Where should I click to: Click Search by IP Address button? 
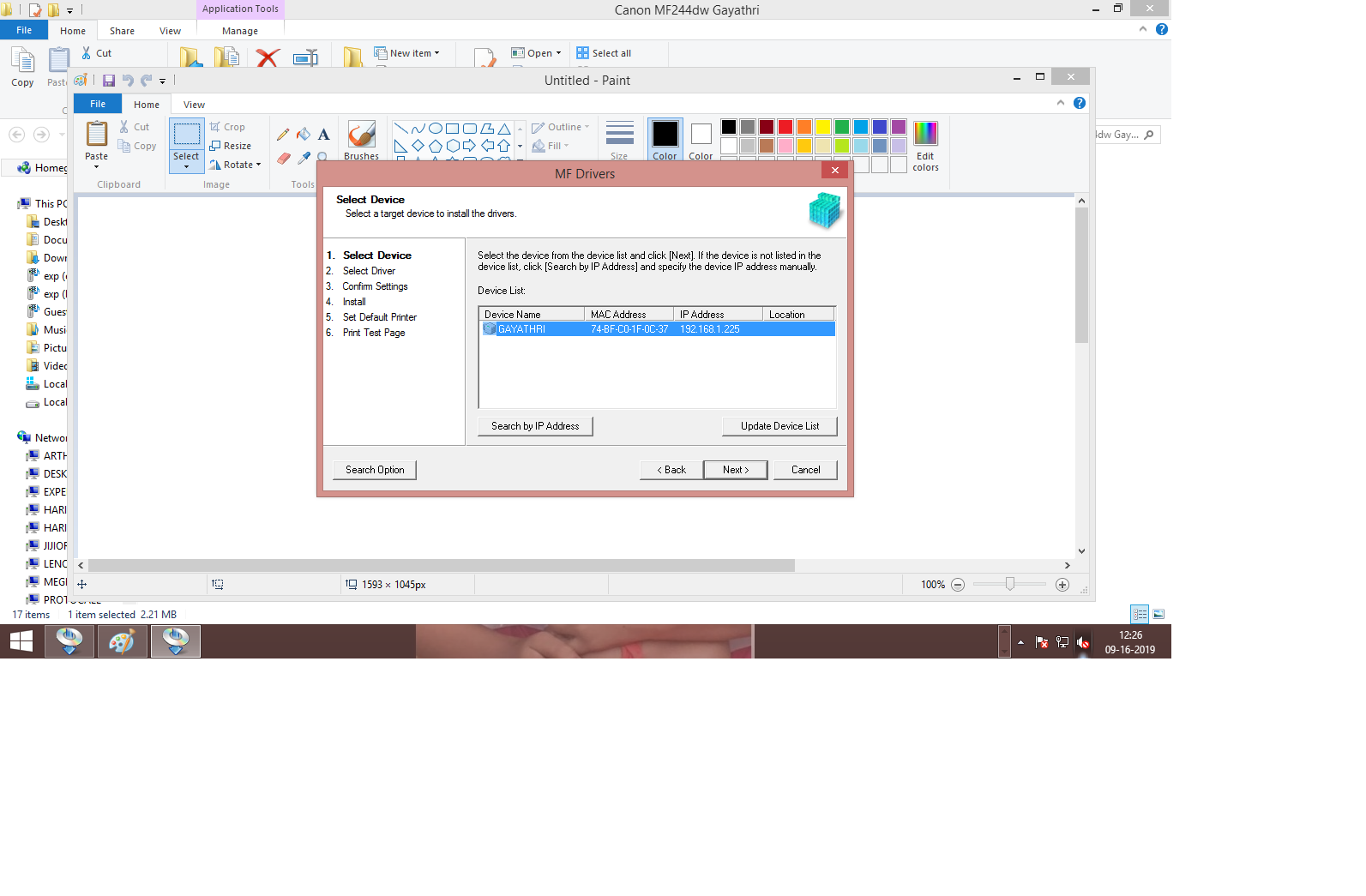(x=535, y=426)
